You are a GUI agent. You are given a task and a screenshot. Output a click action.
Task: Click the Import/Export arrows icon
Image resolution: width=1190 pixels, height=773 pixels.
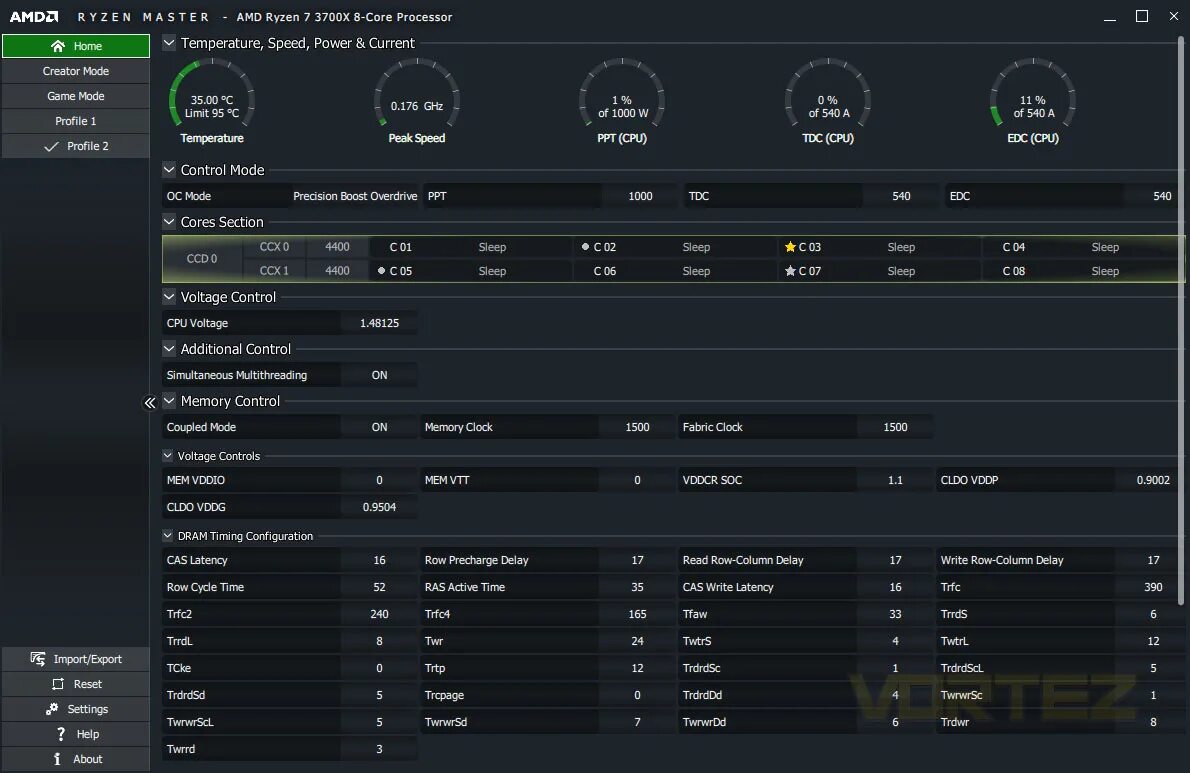coord(38,658)
